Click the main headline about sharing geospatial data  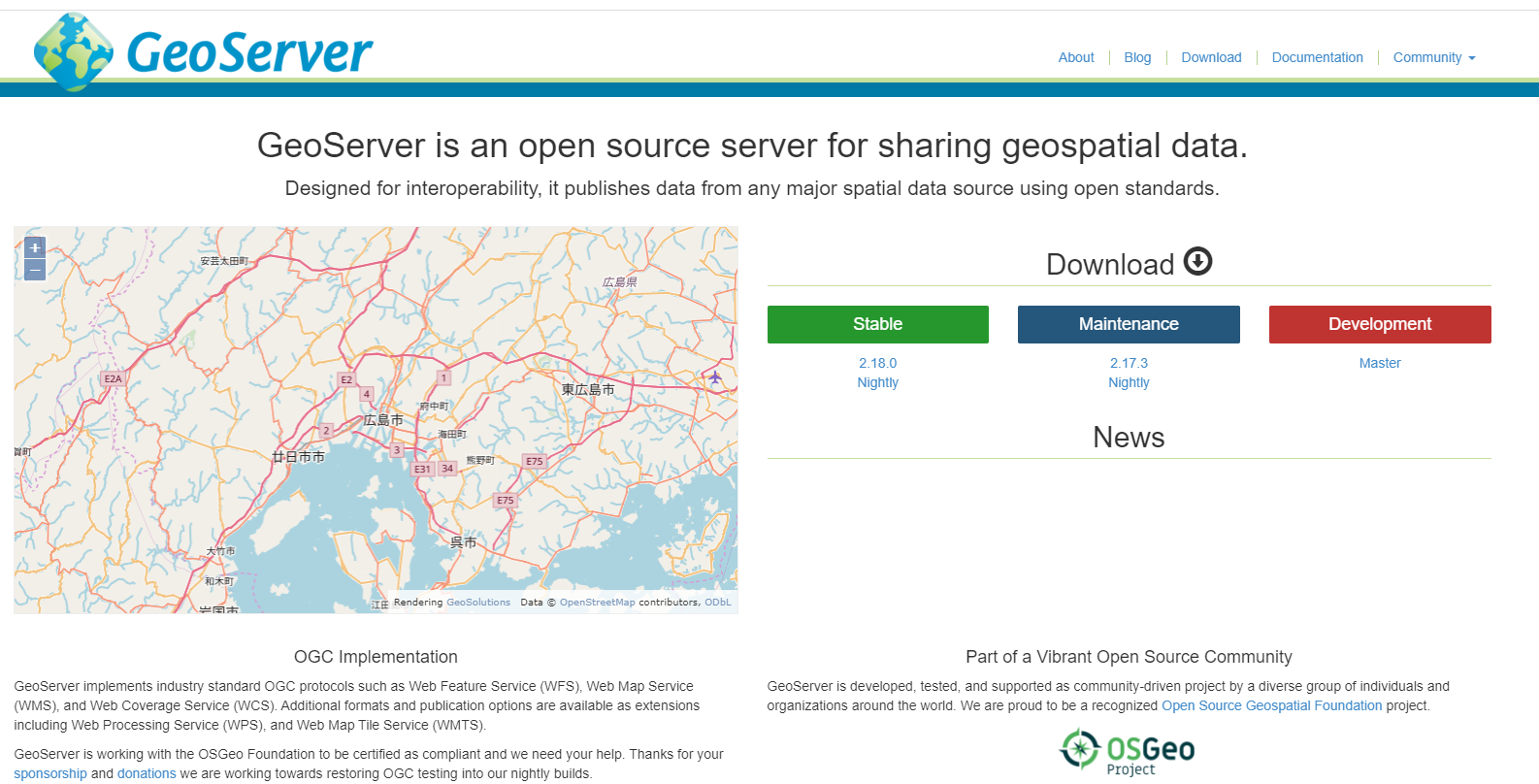tap(752, 146)
